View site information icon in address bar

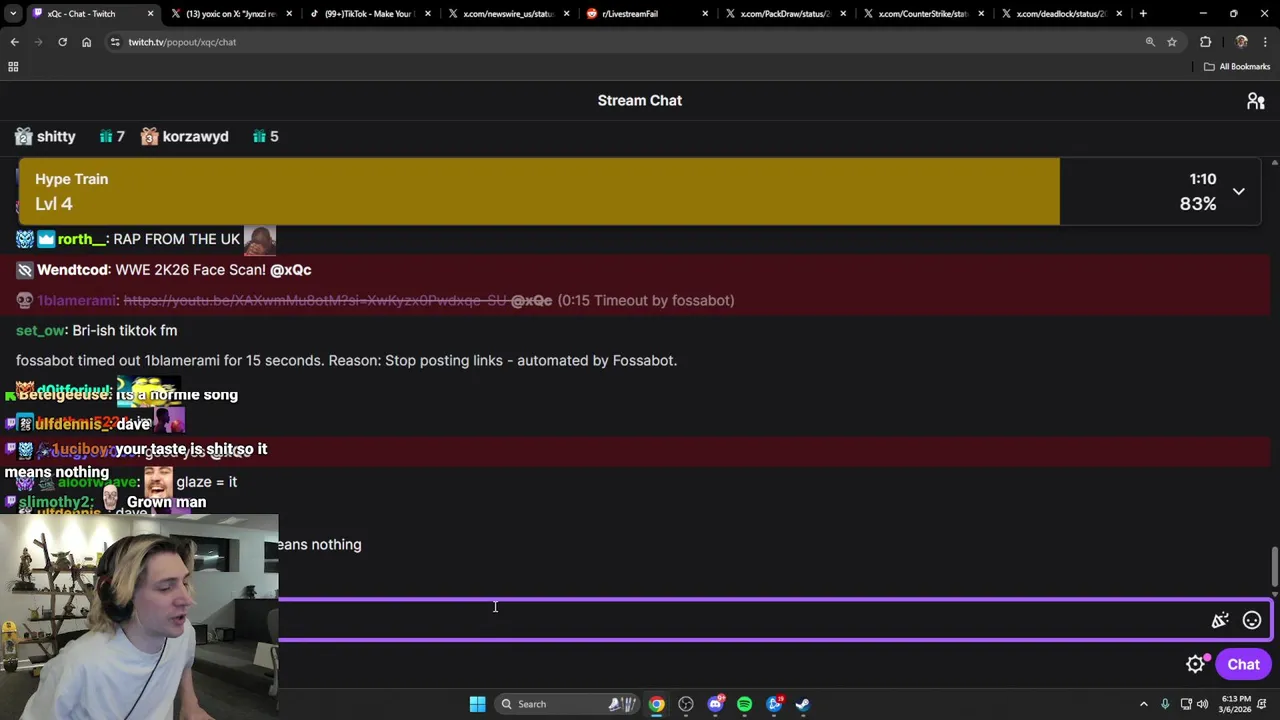tap(115, 42)
